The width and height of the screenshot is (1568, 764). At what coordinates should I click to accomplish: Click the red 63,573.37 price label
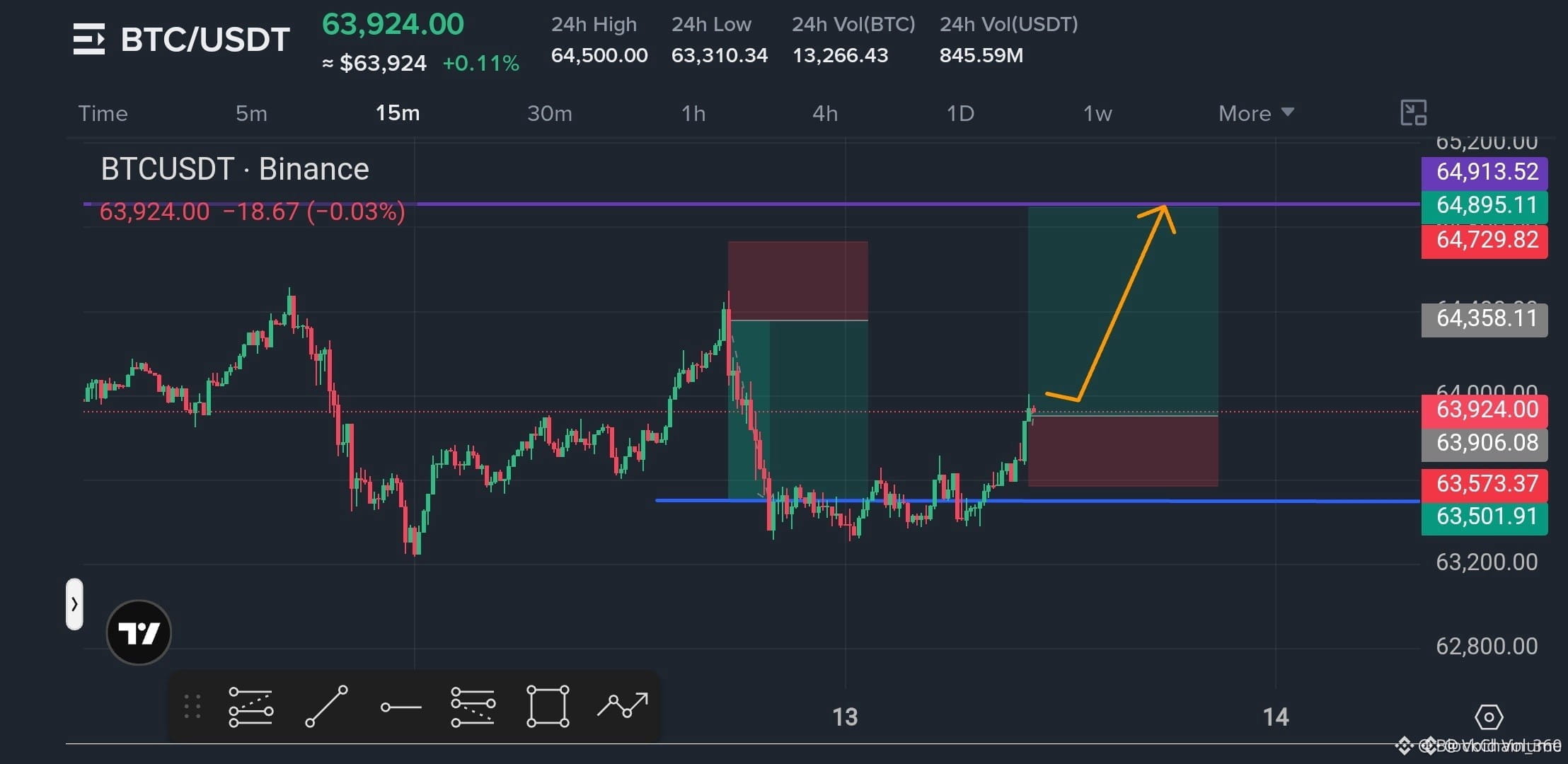coord(1485,485)
